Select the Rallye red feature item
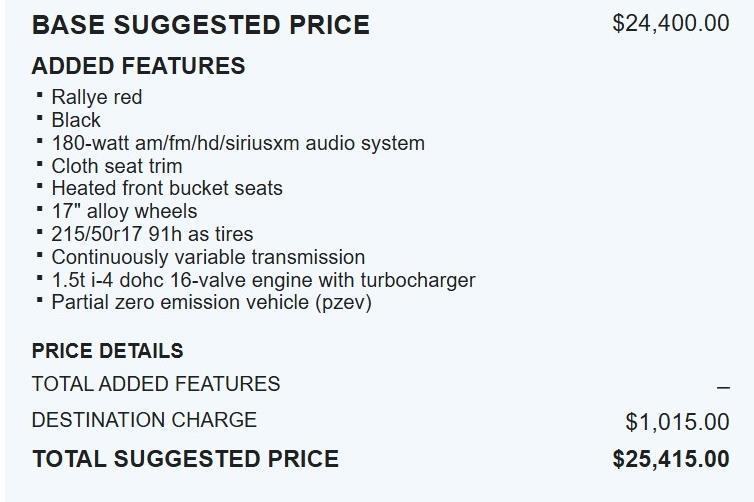This screenshot has height=502, width=754. pyautogui.click(x=97, y=97)
